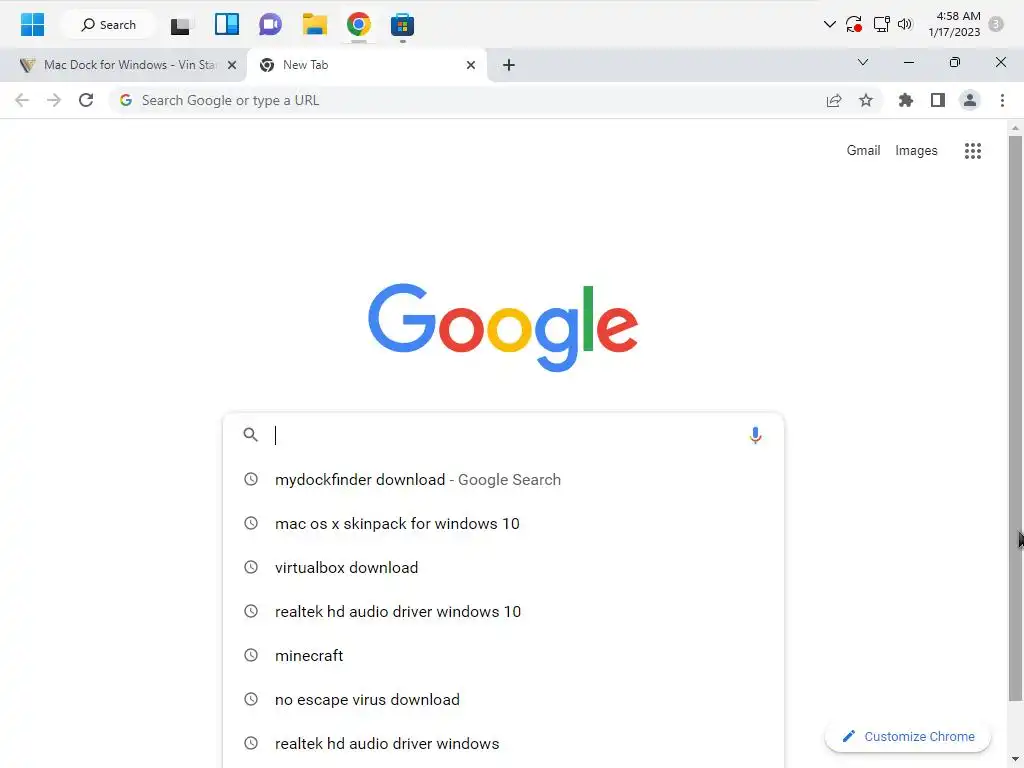Open Widgets panel icon in taskbar
This screenshot has height=768, width=1024.
(227, 25)
